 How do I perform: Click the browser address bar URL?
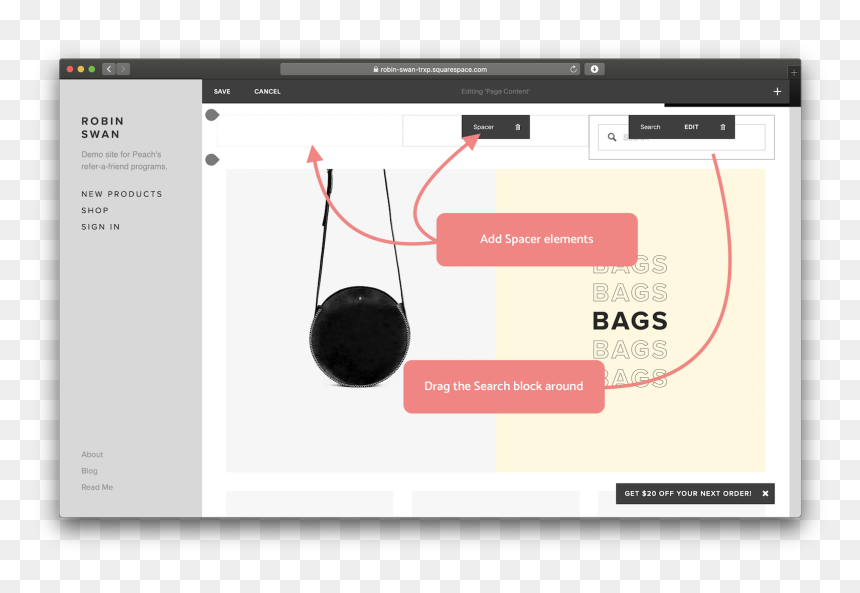tap(433, 70)
